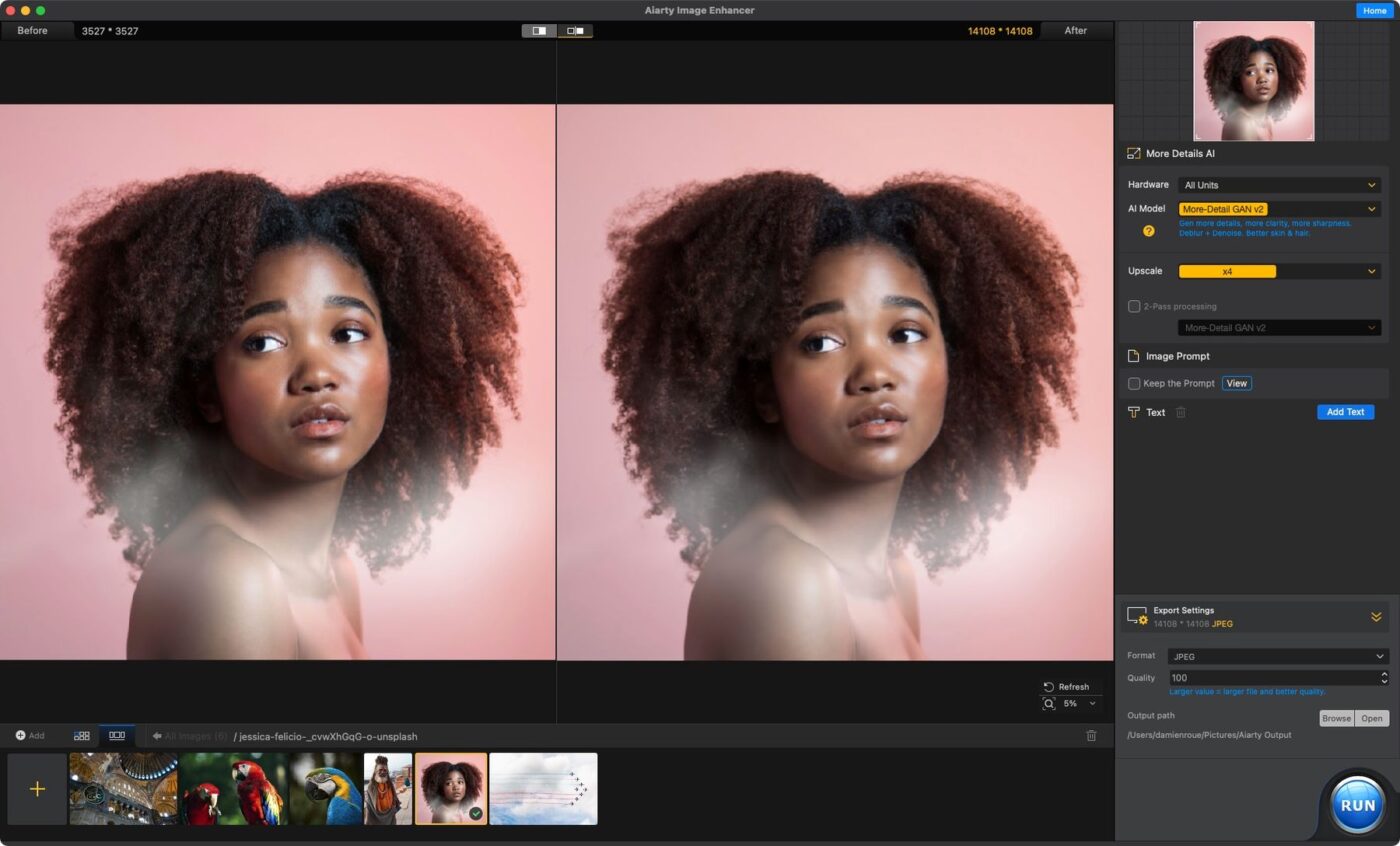Screen dimensions: 1400x846
Task: Click View next to Keep the Prompt
Action: pos(1237,383)
